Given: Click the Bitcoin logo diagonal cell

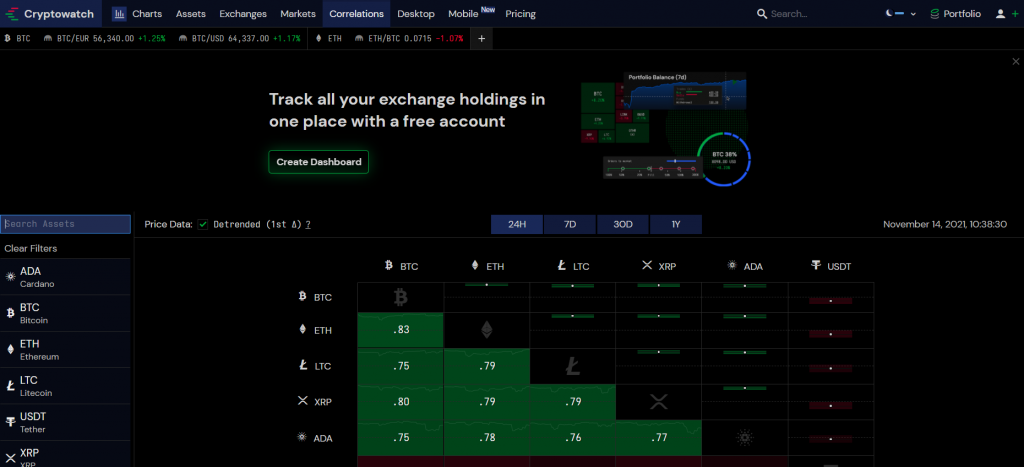Looking at the screenshot, I should click(x=401, y=298).
